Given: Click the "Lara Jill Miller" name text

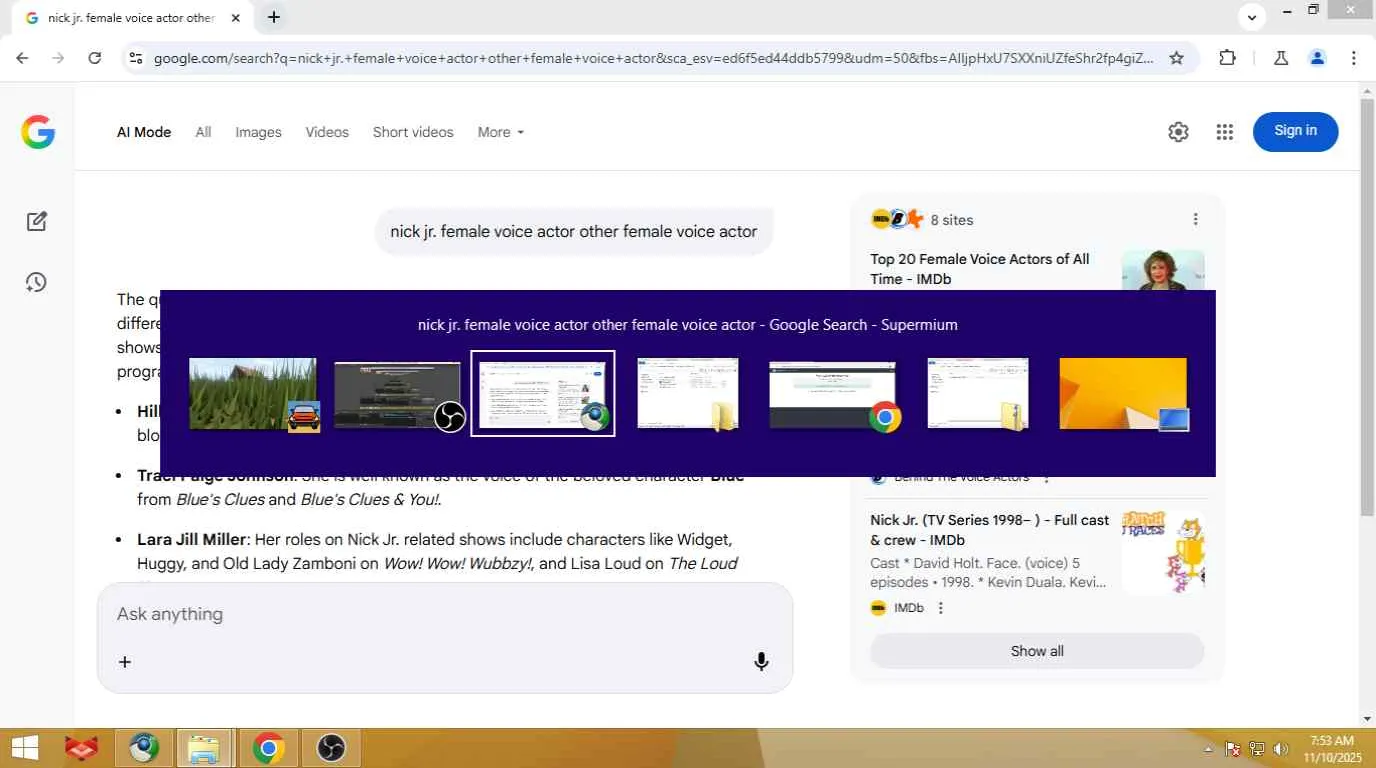Looking at the screenshot, I should tap(191, 540).
